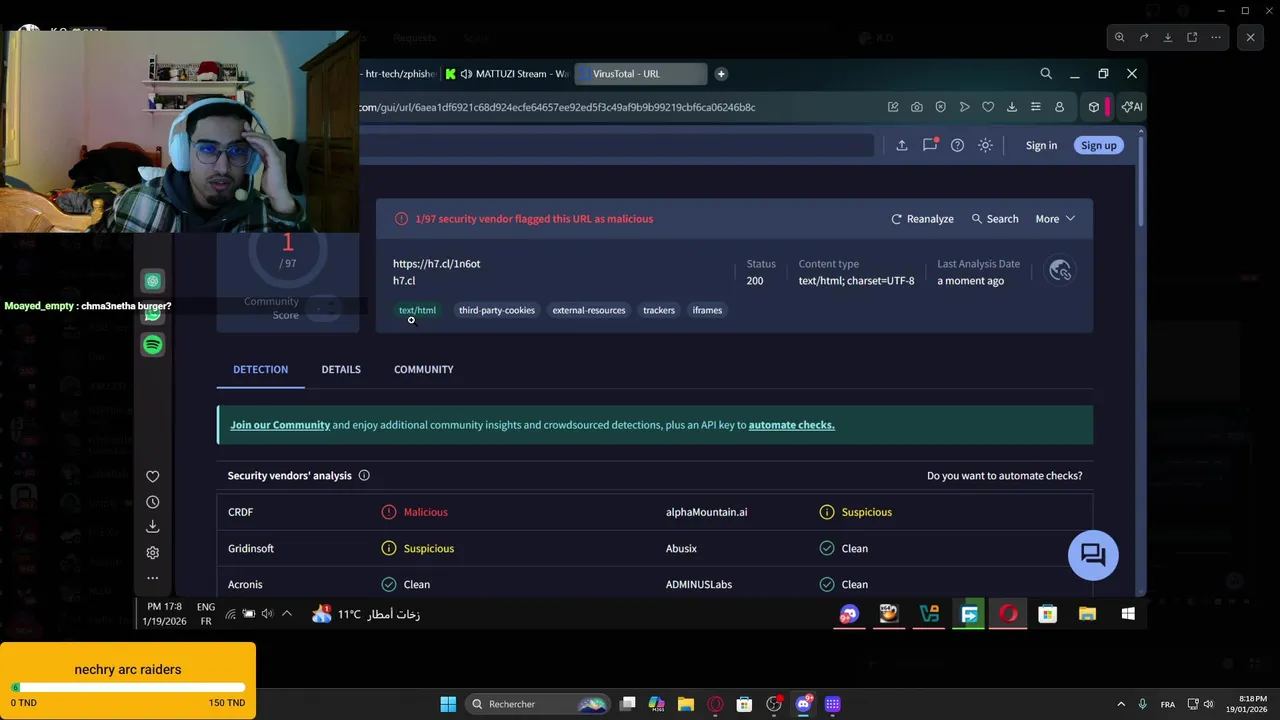Image resolution: width=1280 pixels, height=720 pixels.
Task: Click the Gridinsoft Suspicious result
Action: click(x=418, y=549)
